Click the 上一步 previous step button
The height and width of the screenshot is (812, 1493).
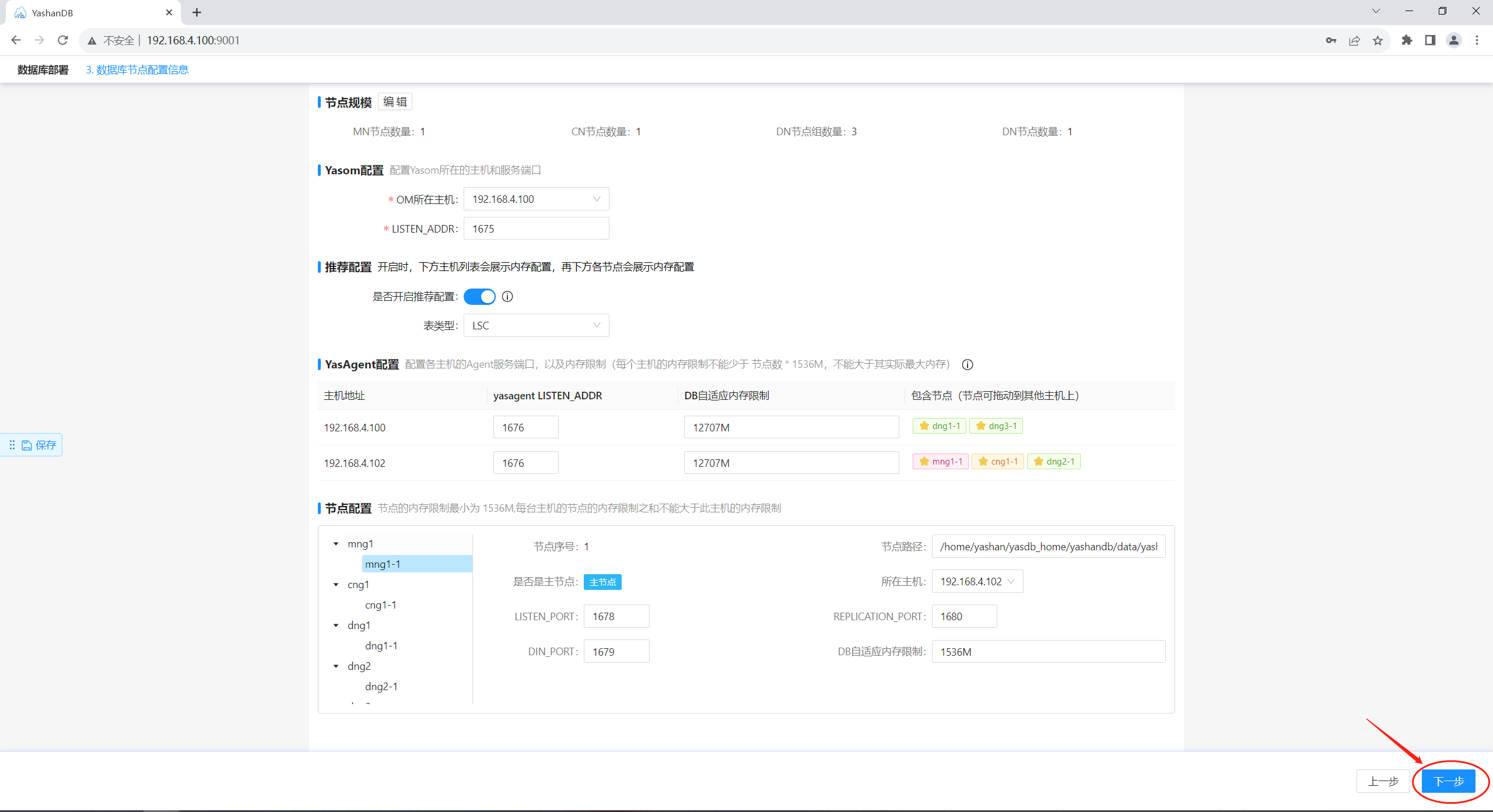pyautogui.click(x=1383, y=782)
